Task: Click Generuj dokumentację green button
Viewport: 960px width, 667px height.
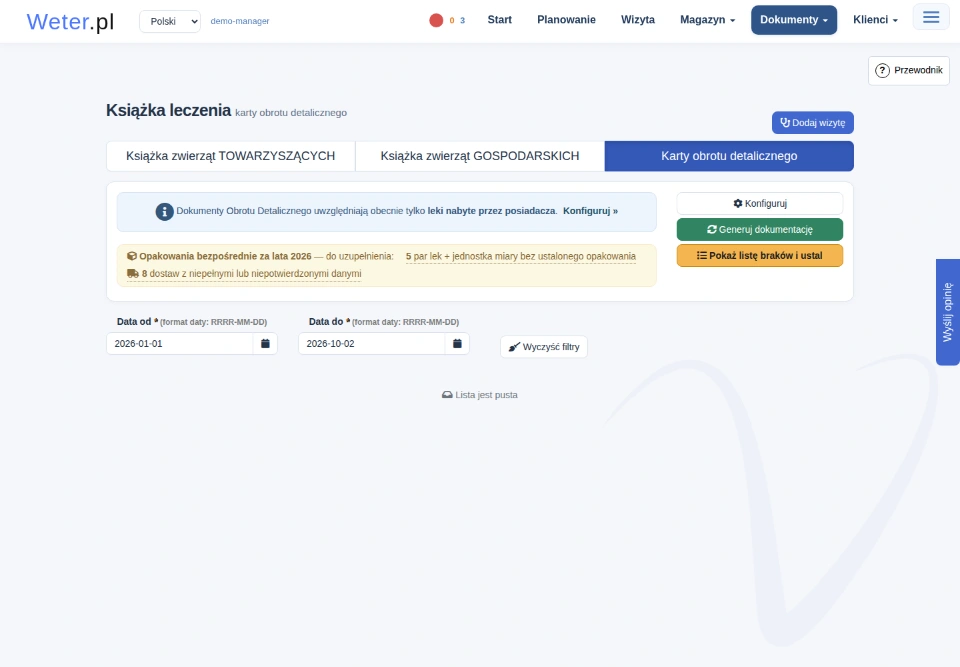Action: pyautogui.click(x=760, y=230)
